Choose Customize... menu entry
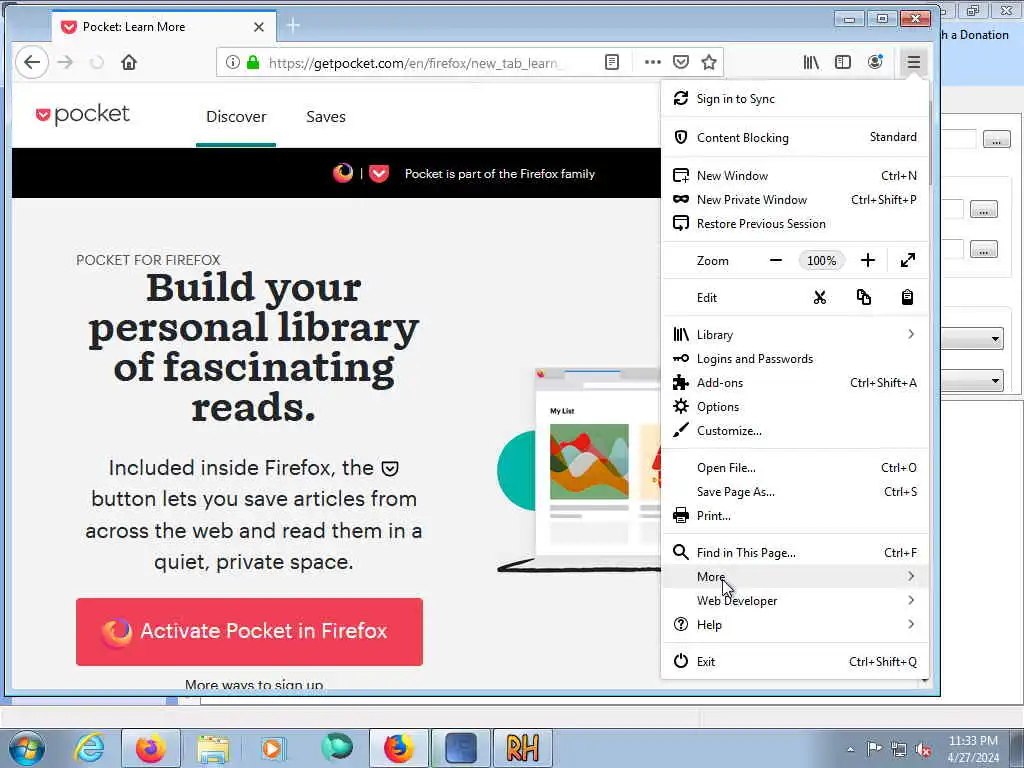 tap(794, 431)
